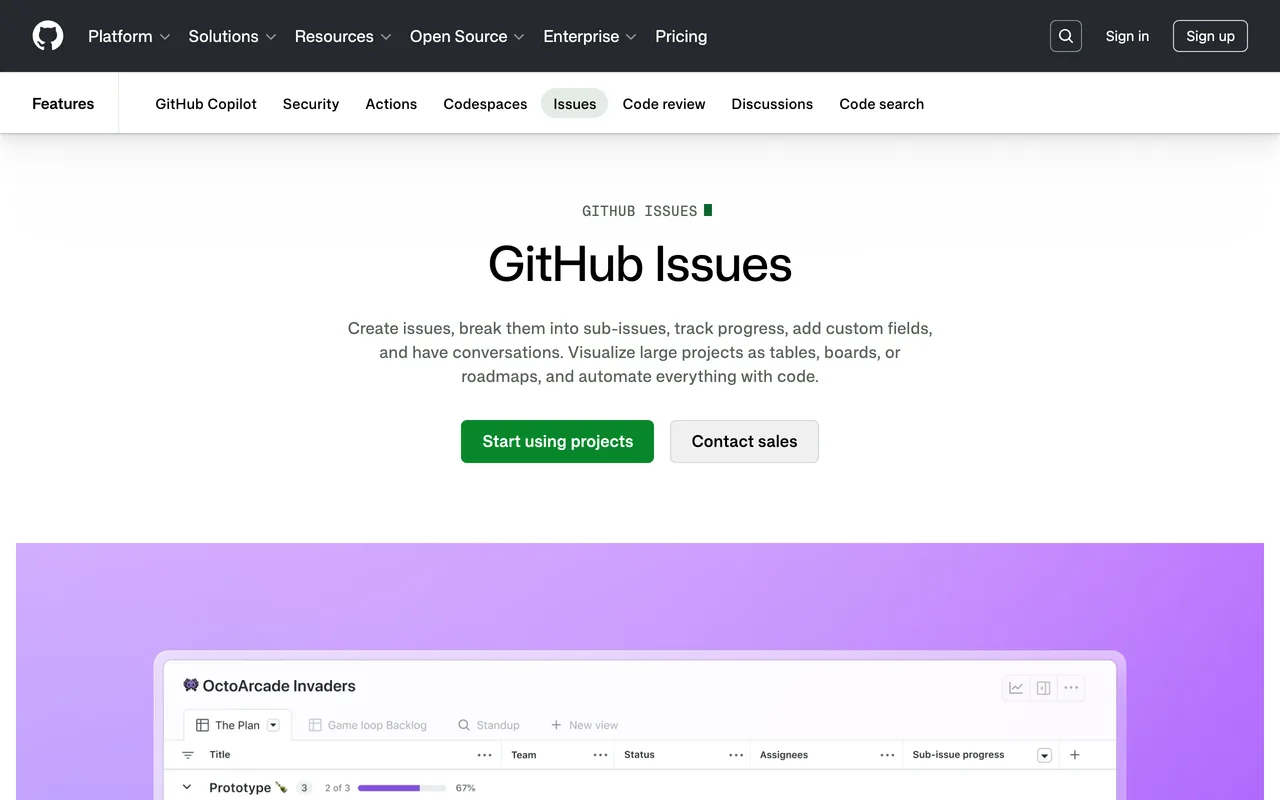1280x800 pixels.
Task: Open the Title column options dots
Action: click(484, 755)
